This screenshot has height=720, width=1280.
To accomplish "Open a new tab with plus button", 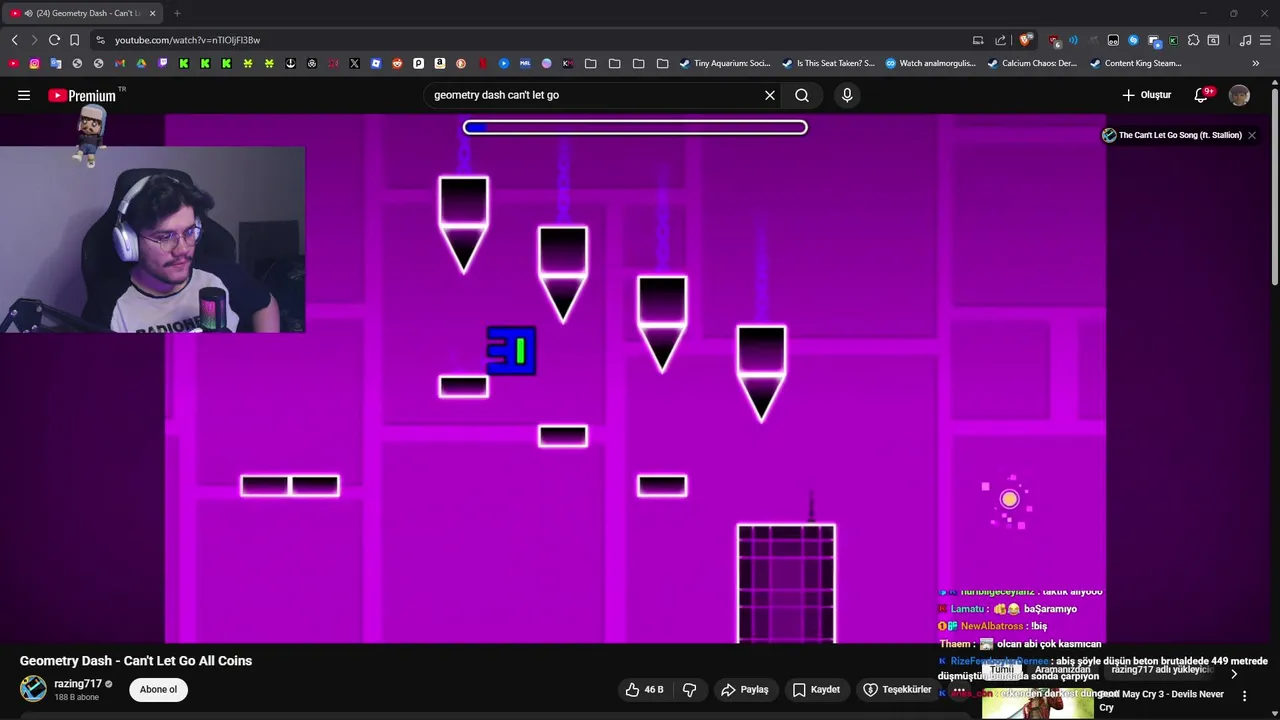I will tap(177, 13).
